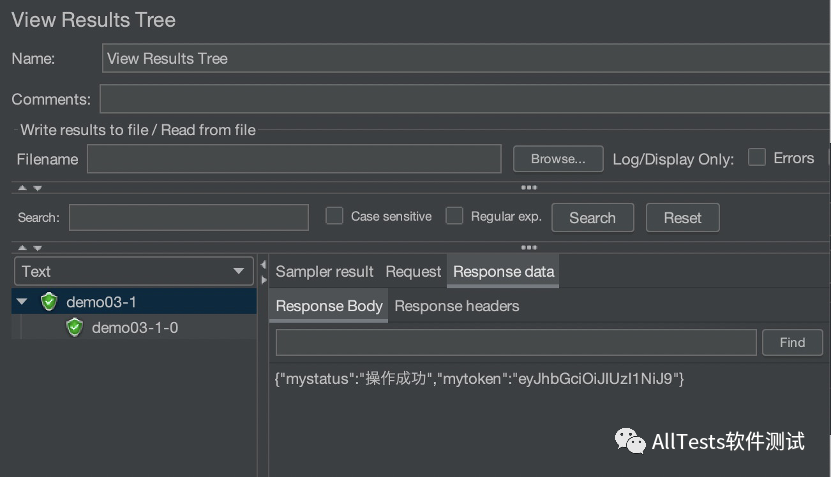The height and width of the screenshot is (478, 832).
Task: Toggle the Case sensitive checkbox
Action: coord(334,216)
